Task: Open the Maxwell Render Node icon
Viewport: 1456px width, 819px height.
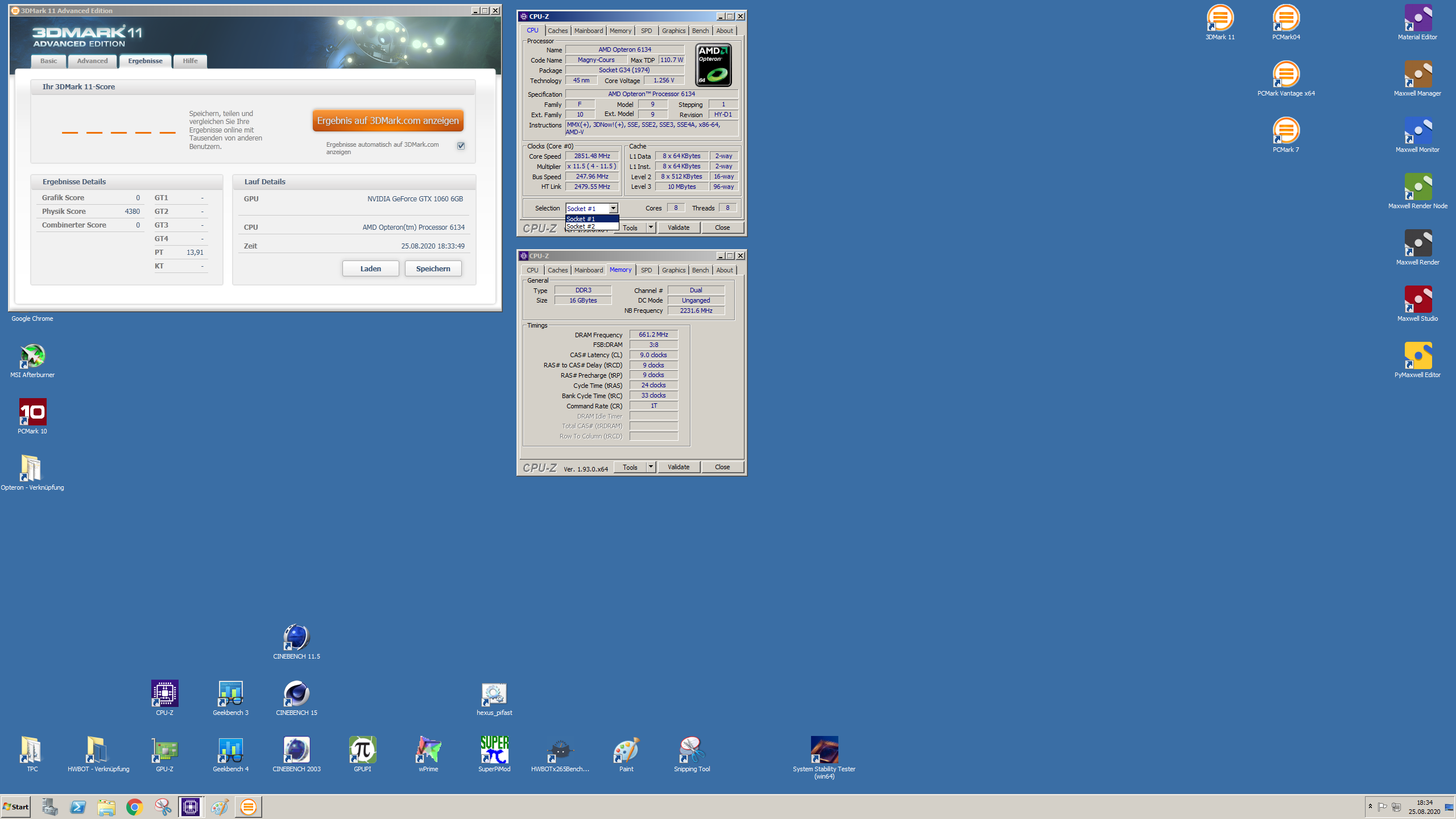Action: pos(1417,192)
